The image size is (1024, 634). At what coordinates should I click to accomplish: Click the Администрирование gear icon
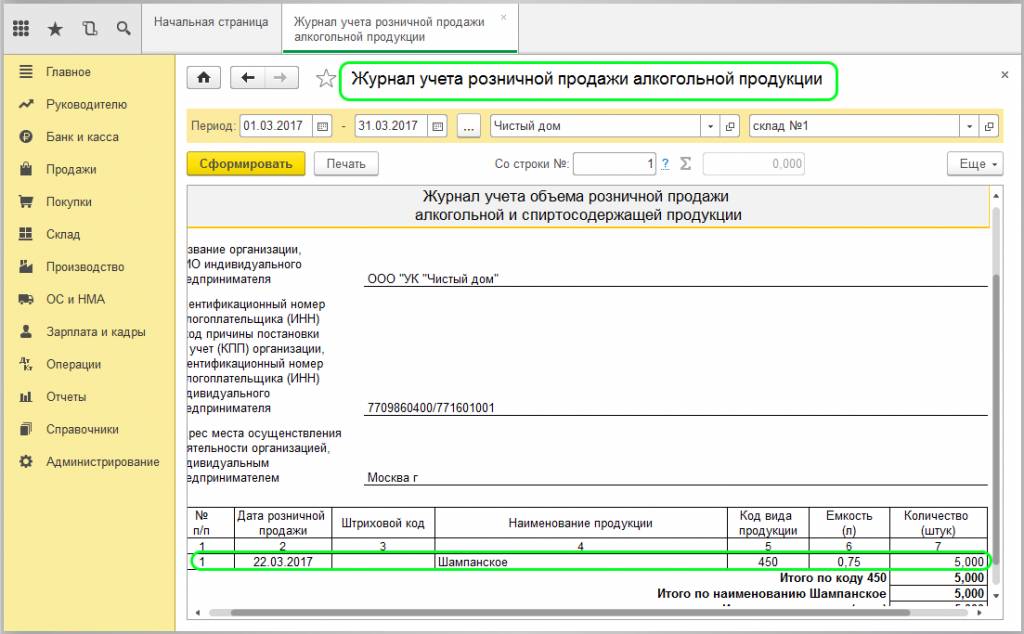click(26, 462)
